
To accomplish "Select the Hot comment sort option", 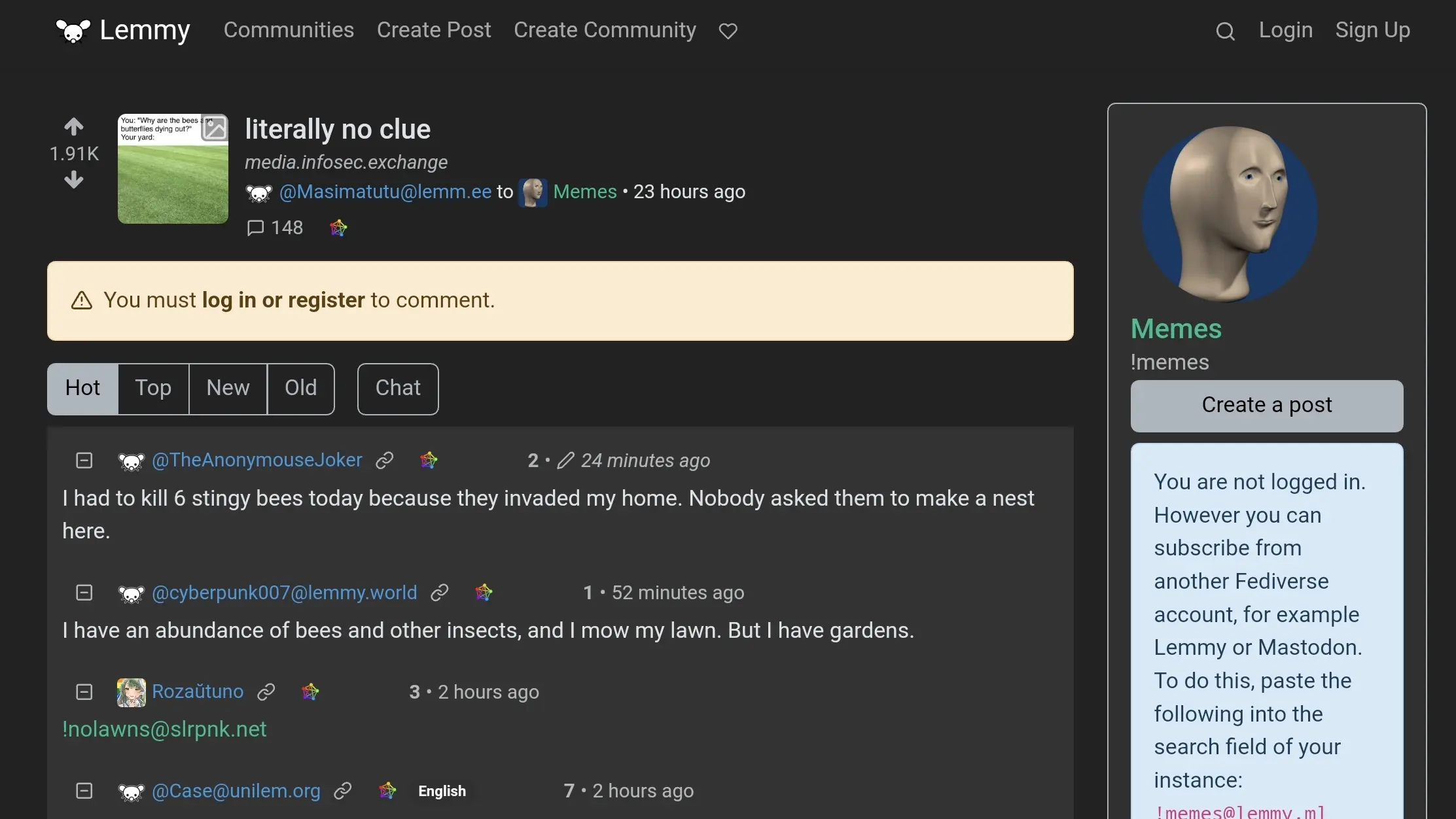I will [82, 389].
